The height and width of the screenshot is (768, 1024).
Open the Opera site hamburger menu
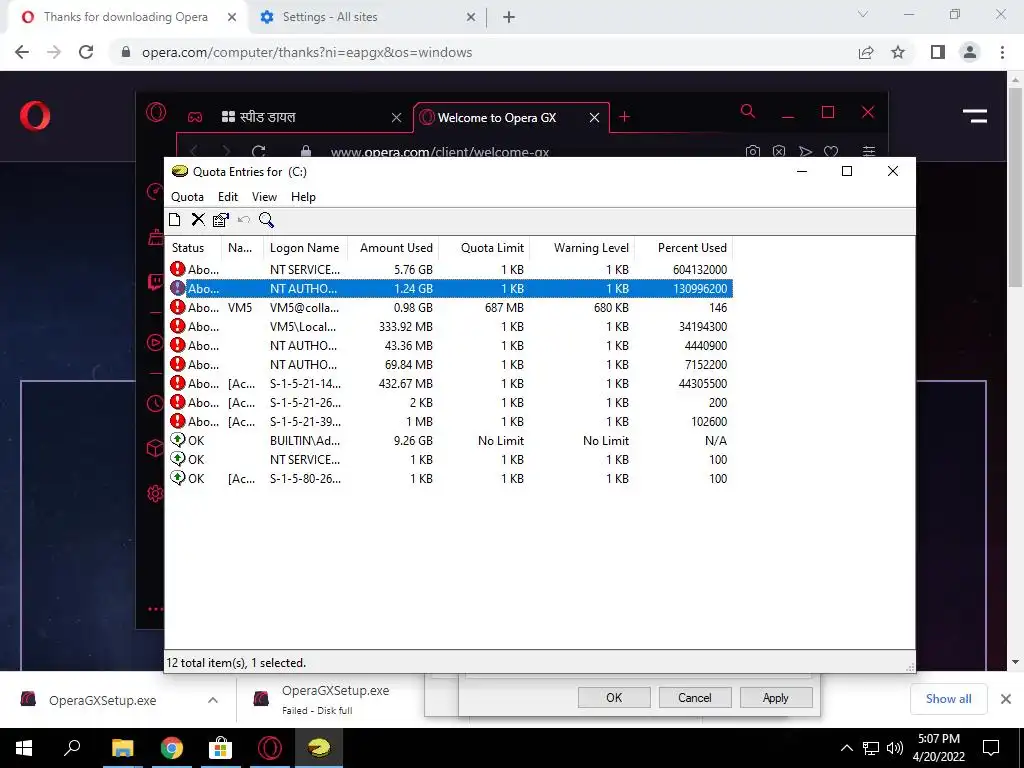pos(974,116)
